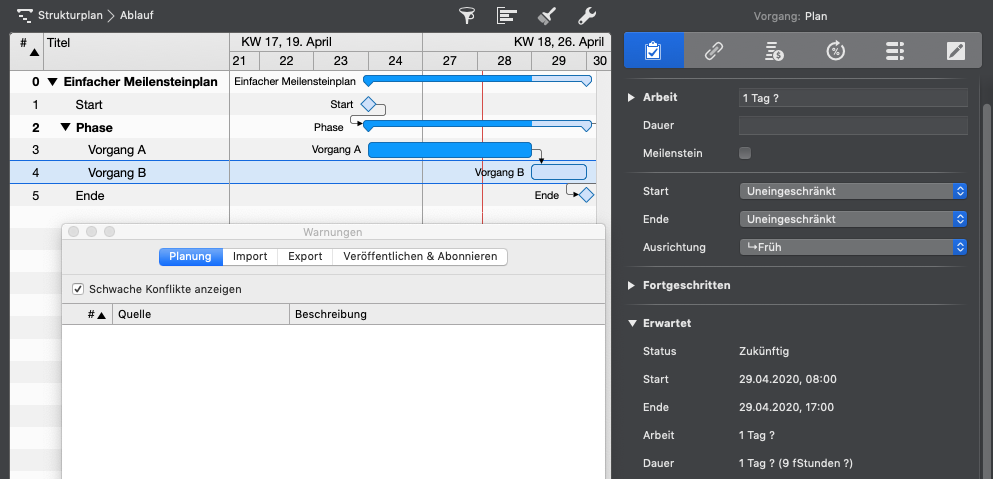Click the paintbrush style icon
993x479 pixels.
[x=547, y=16]
